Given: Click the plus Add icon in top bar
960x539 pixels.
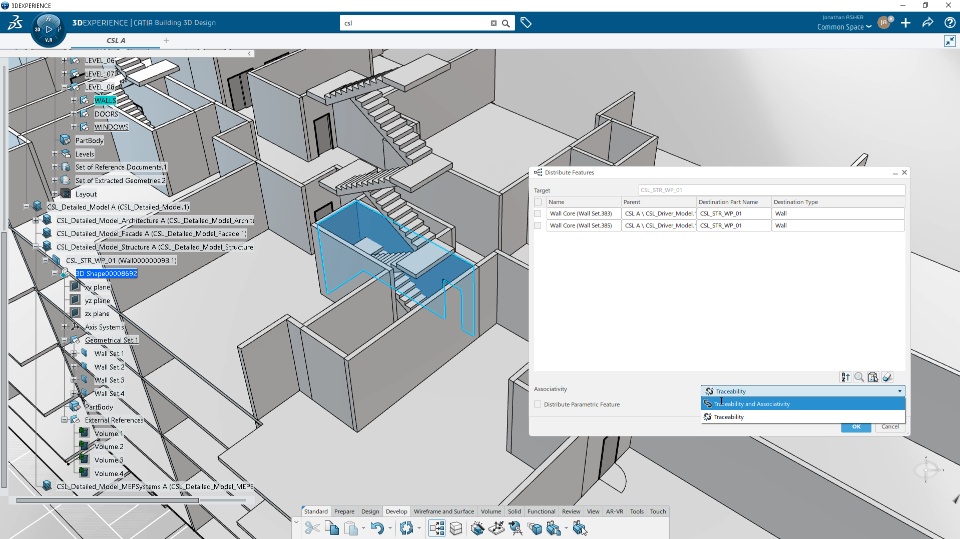Looking at the screenshot, I should (906, 23).
